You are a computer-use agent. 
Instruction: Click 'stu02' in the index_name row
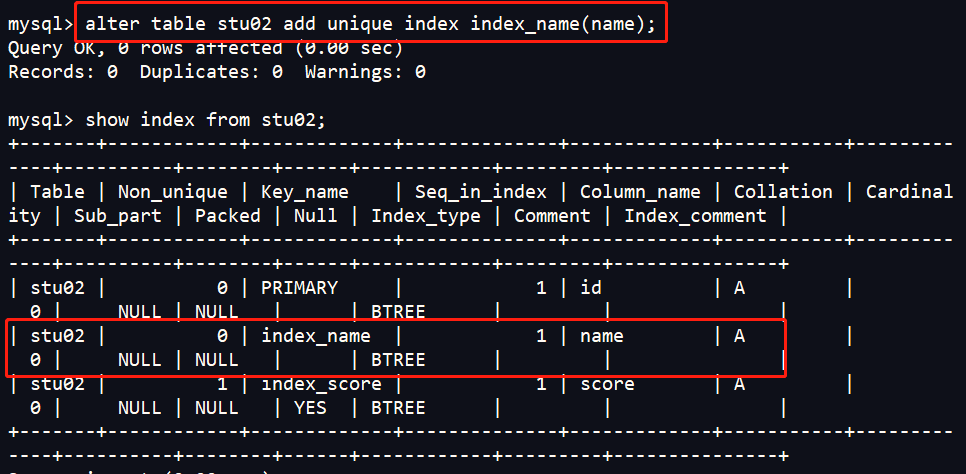coord(57,336)
